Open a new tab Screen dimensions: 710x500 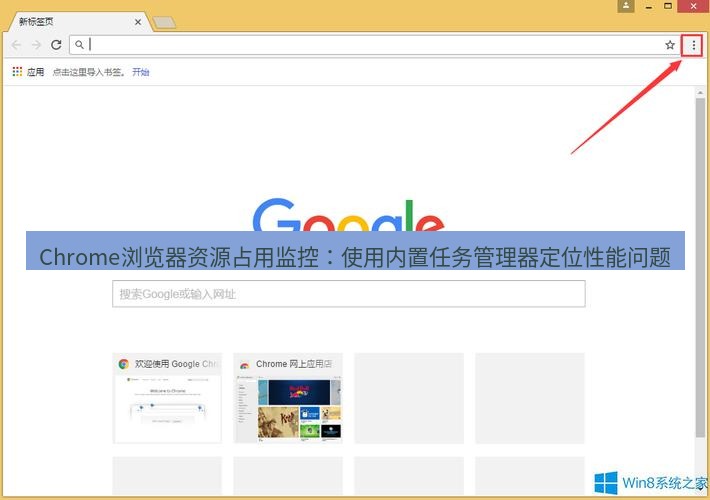click(164, 22)
